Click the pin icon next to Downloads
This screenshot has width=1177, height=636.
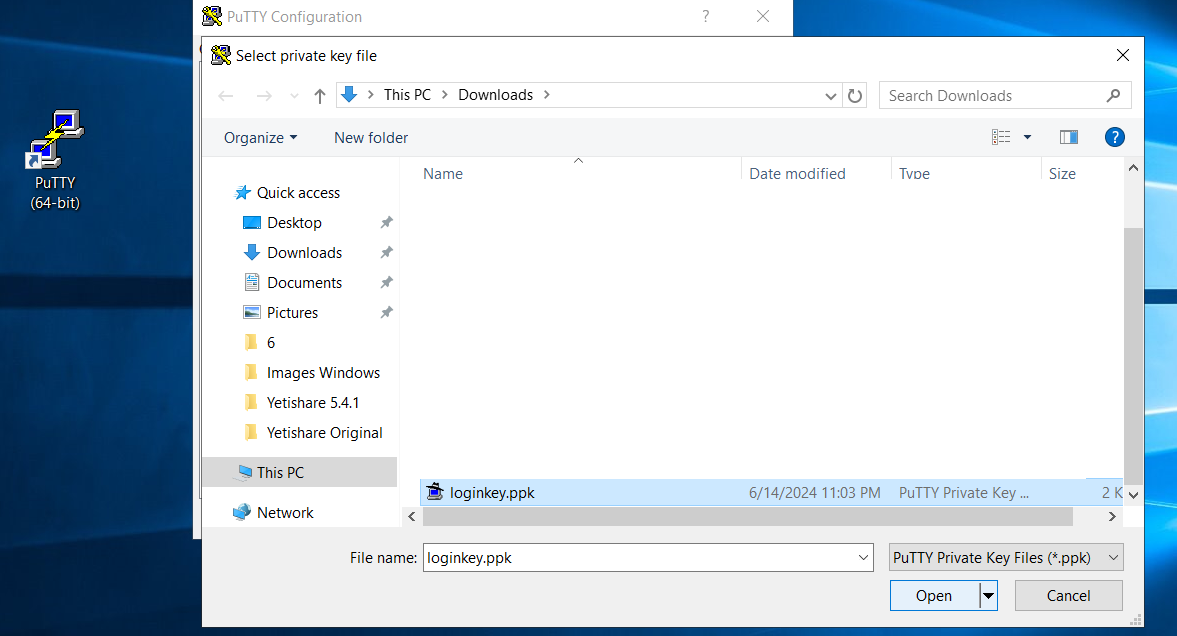click(386, 252)
